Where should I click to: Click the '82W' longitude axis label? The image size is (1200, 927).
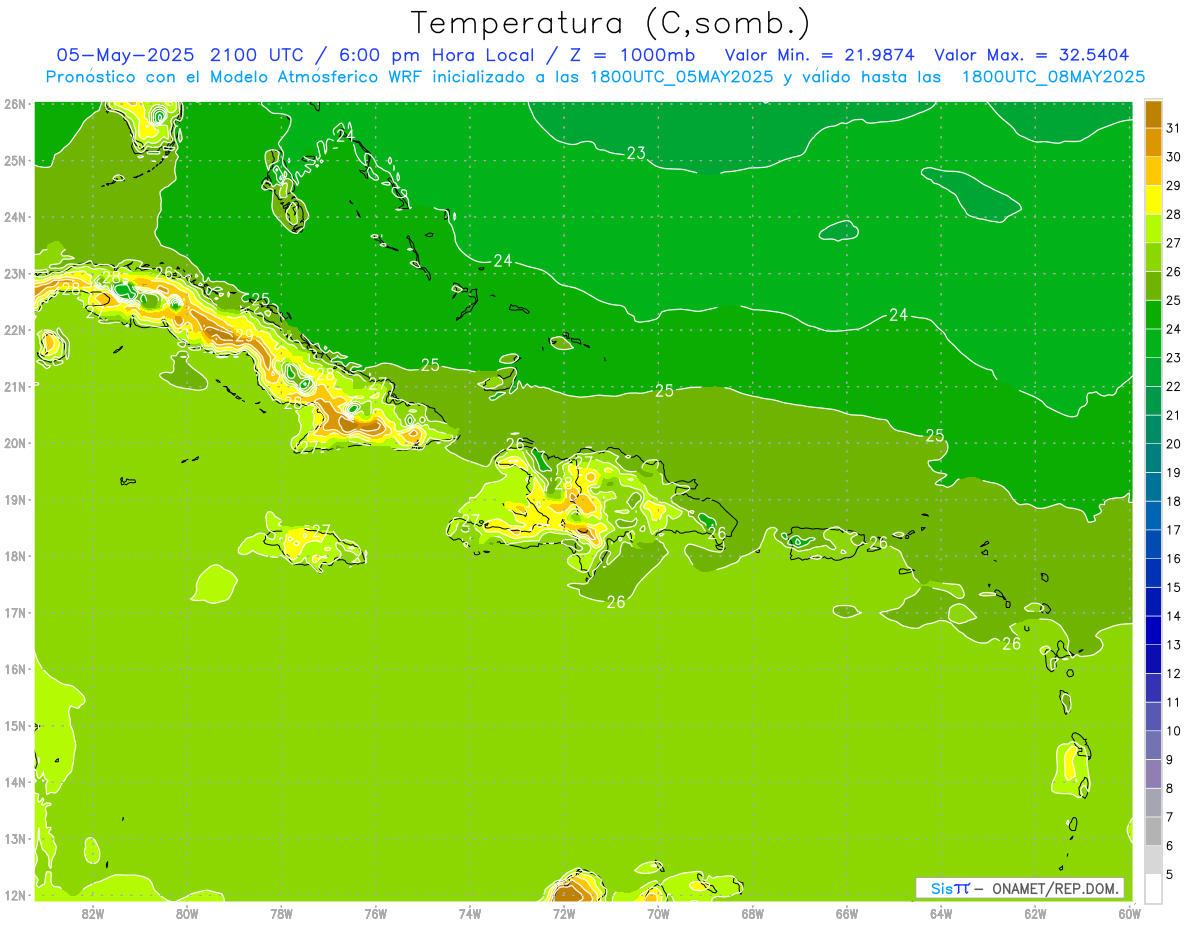click(x=93, y=913)
